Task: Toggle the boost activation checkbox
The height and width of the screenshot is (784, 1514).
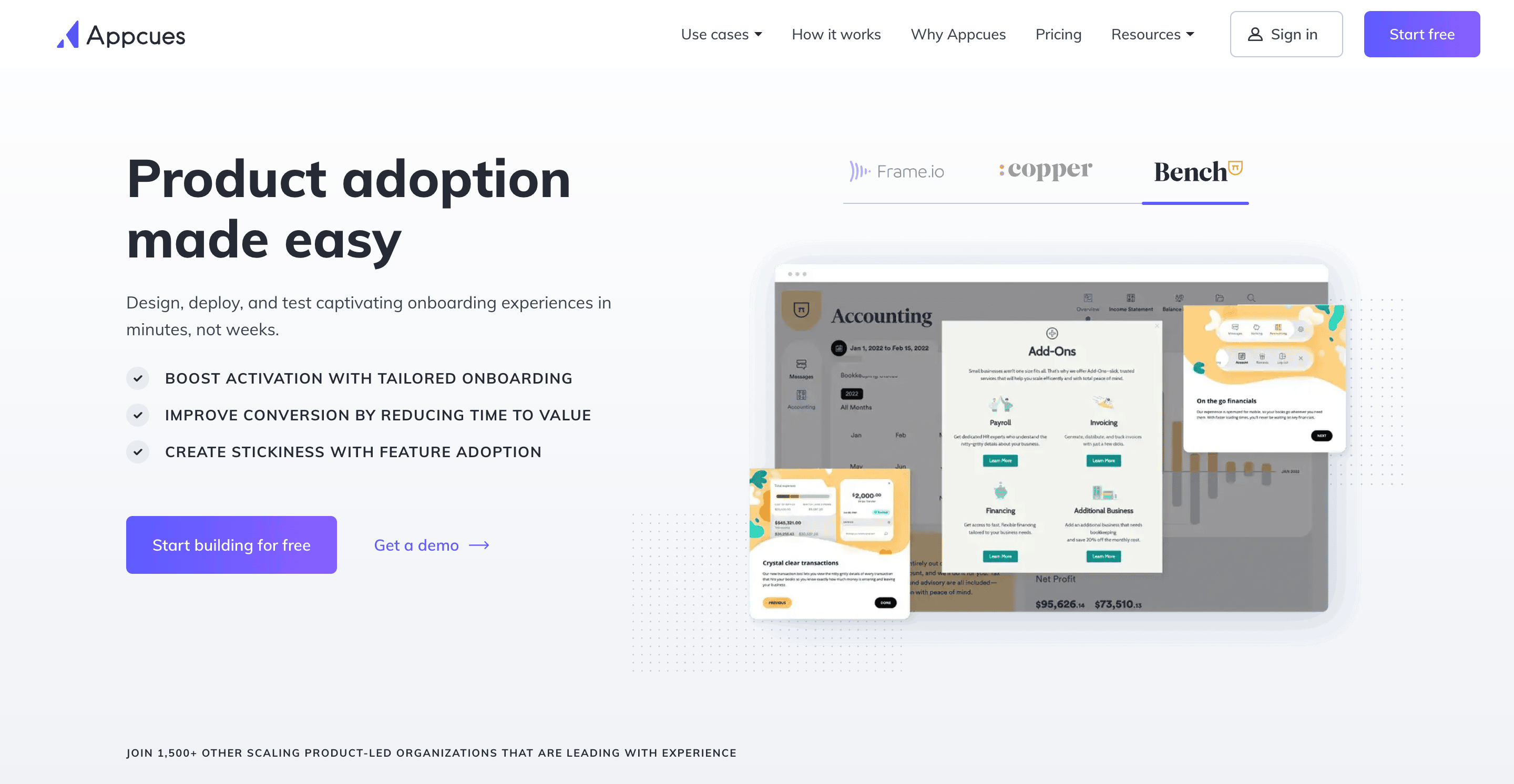Action: pyautogui.click(x=137, y=378)
